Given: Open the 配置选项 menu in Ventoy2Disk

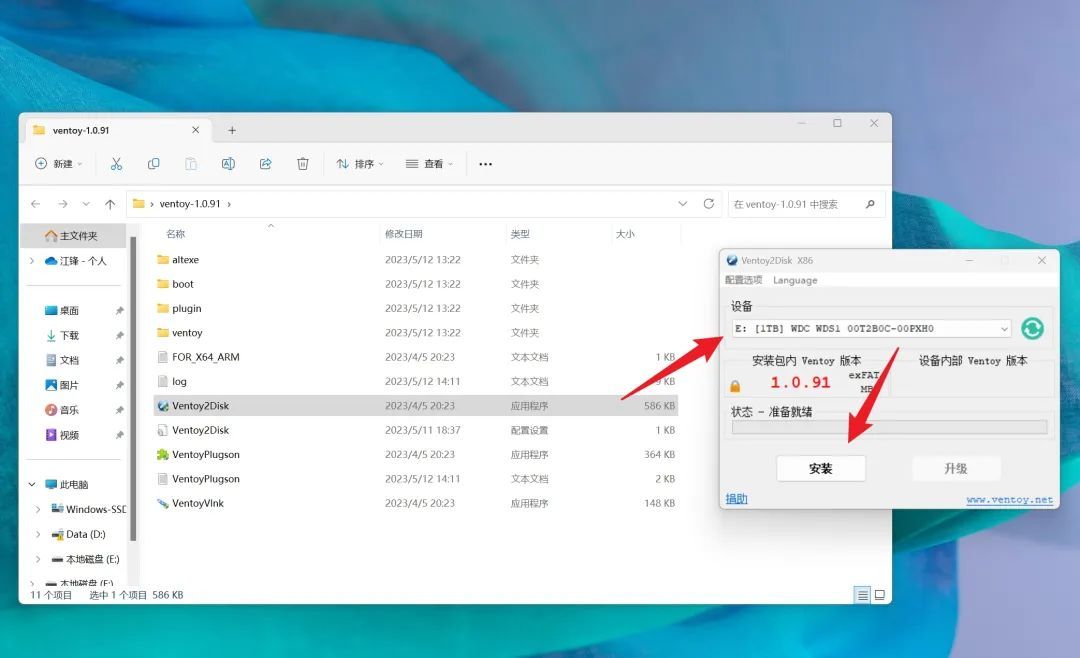Looking at the screenshot, I should pos(744,280).
